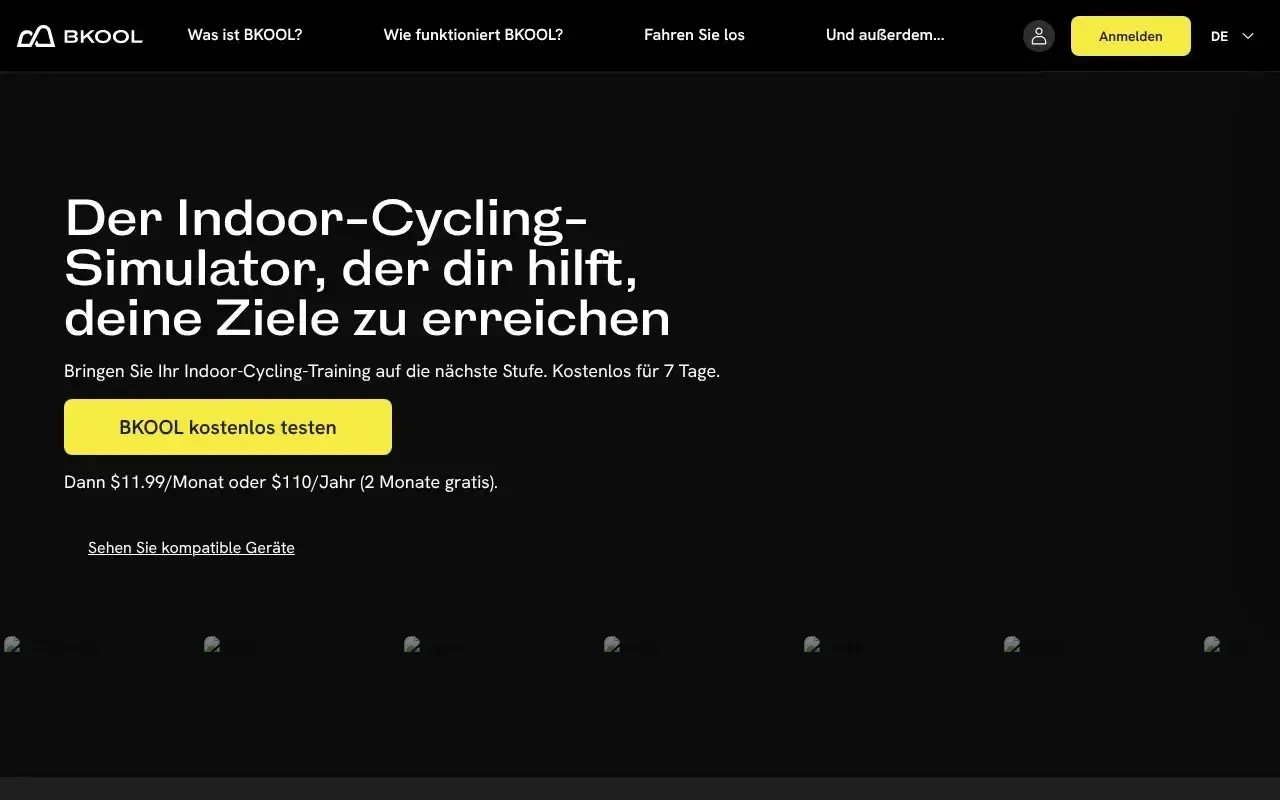
Task: Click the dark user avatar circle in header
Action: point(1038,35)
